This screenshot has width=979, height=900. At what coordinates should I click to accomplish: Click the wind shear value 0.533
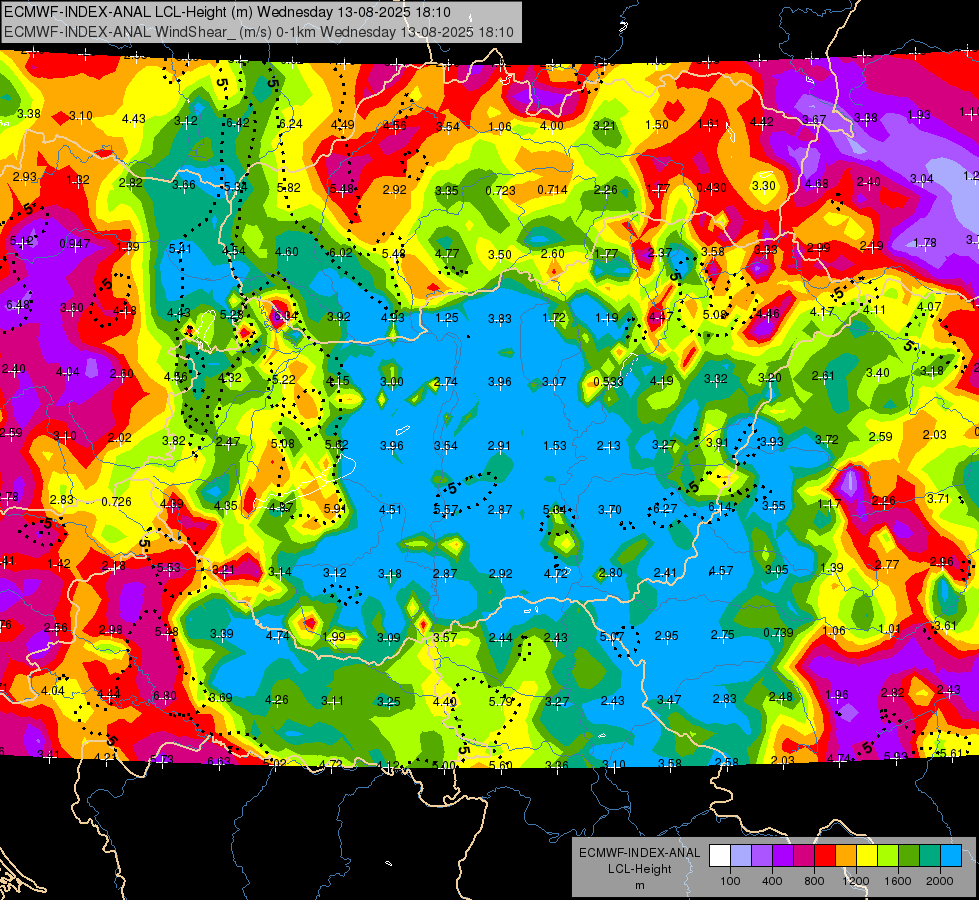(x=608, y=382)
